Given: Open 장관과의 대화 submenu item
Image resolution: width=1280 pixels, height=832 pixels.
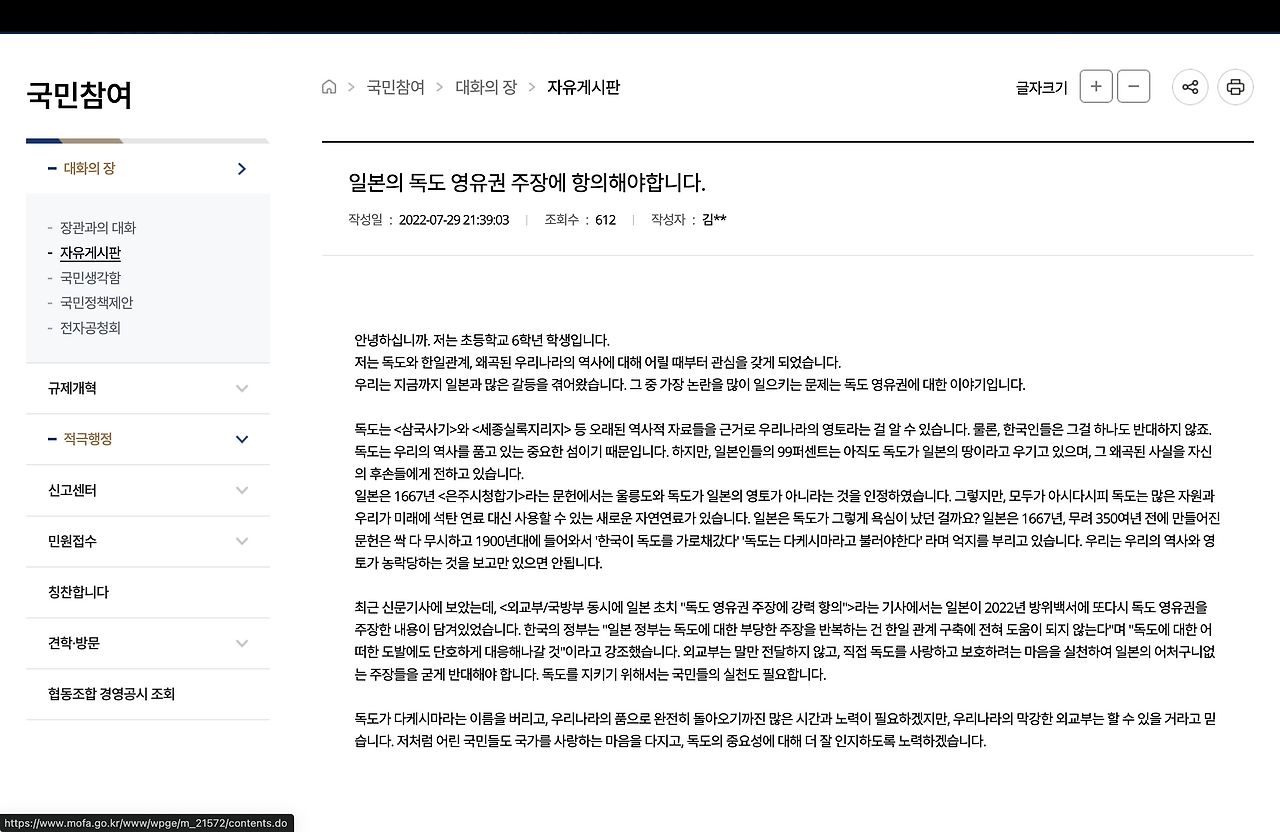Looking at the screenshot, I should tap(97, 228).
